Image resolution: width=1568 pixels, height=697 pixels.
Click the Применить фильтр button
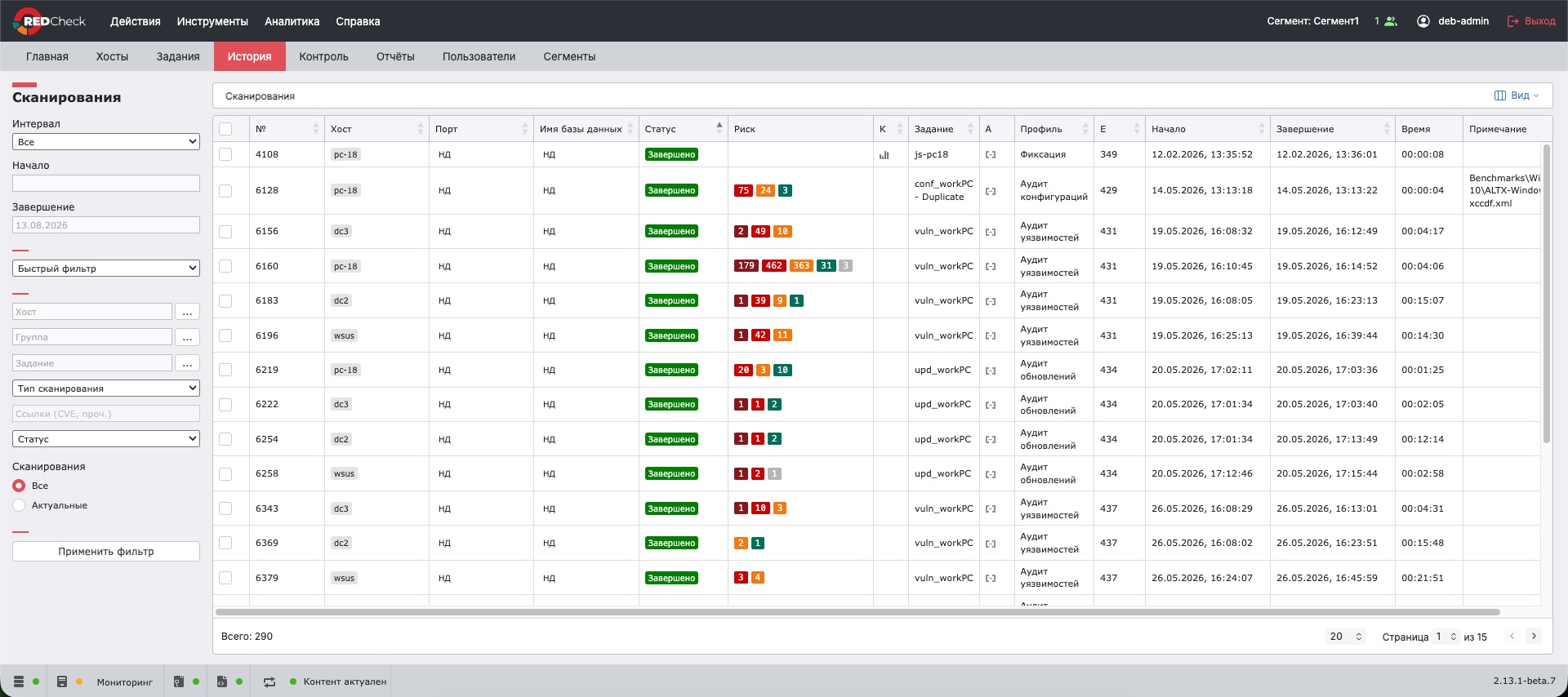pos(106,552)
